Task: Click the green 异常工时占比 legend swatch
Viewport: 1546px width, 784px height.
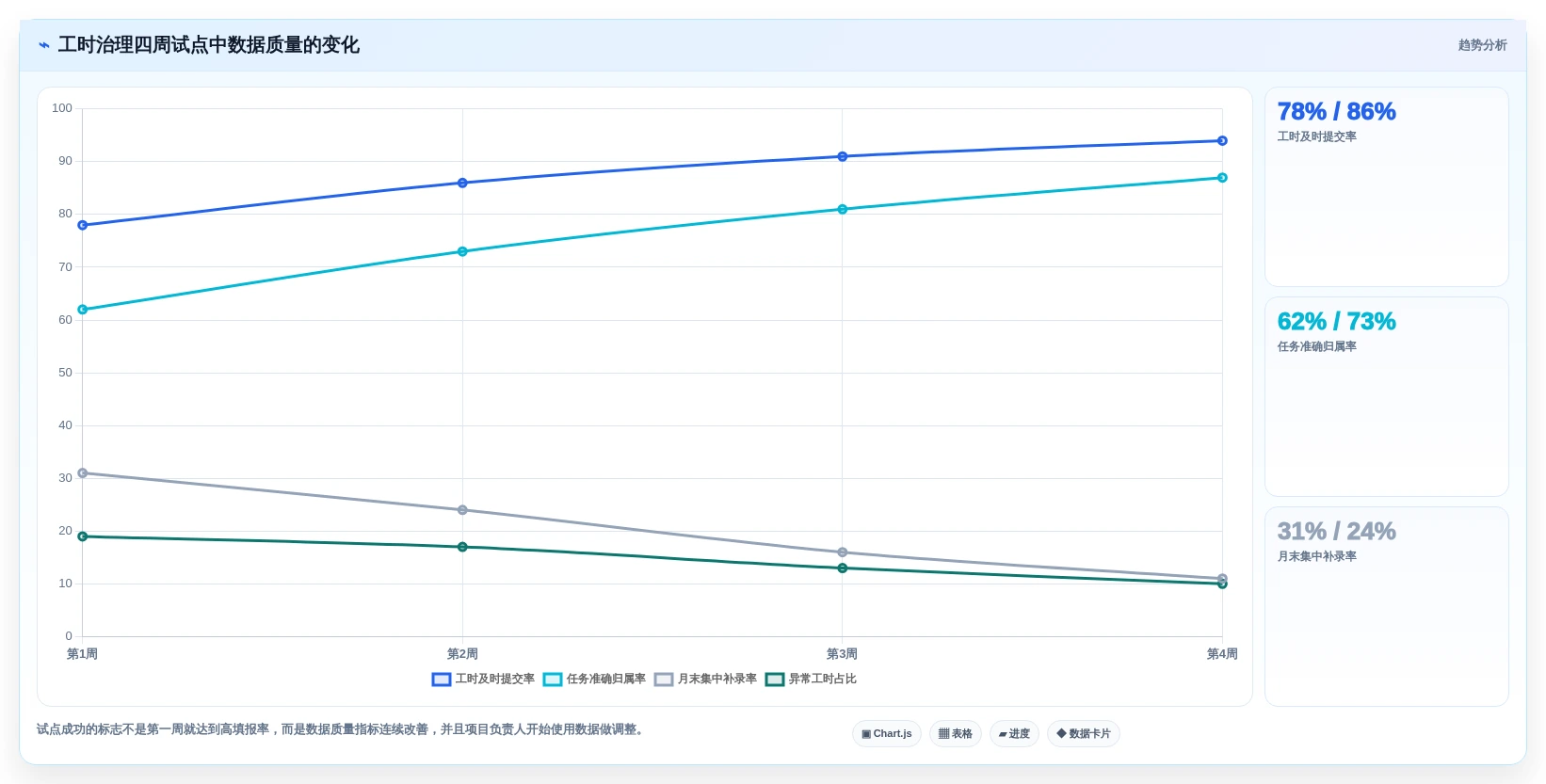Action: click(x=775, y=680)
